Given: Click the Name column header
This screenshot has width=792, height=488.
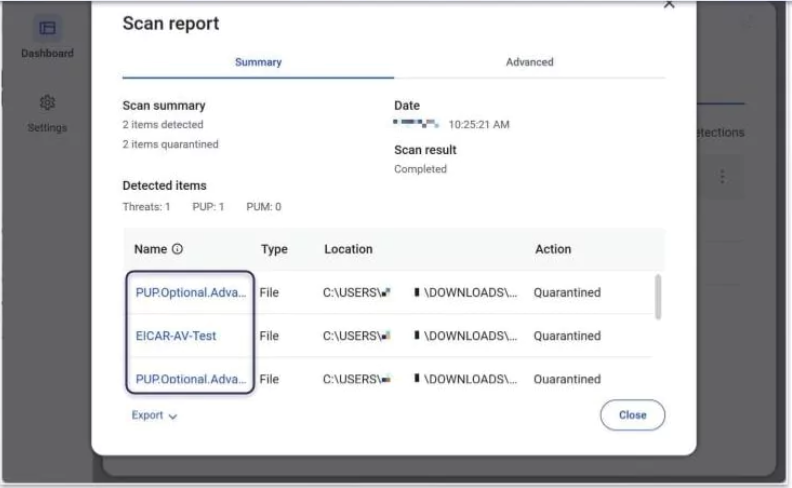Looking at the screenshot, I should 150,249.
